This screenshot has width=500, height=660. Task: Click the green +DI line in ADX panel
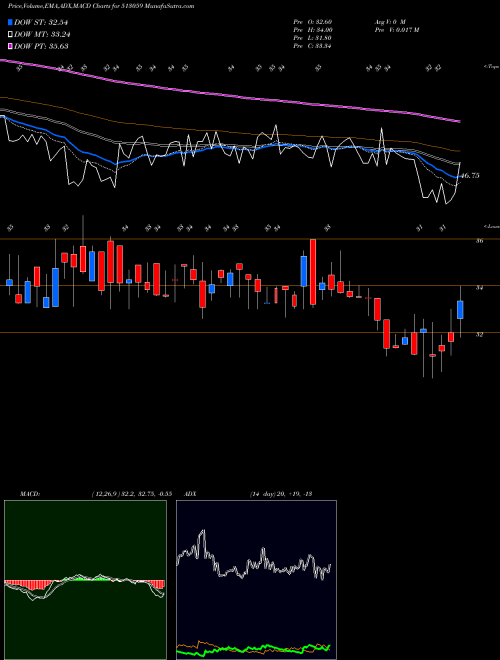253,648
